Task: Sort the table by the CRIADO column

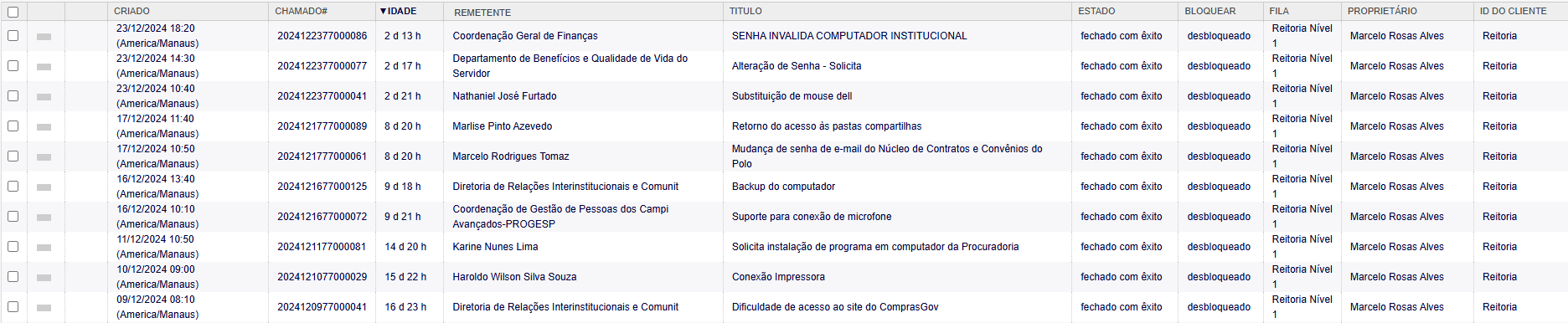Action: tap(132, 11)
